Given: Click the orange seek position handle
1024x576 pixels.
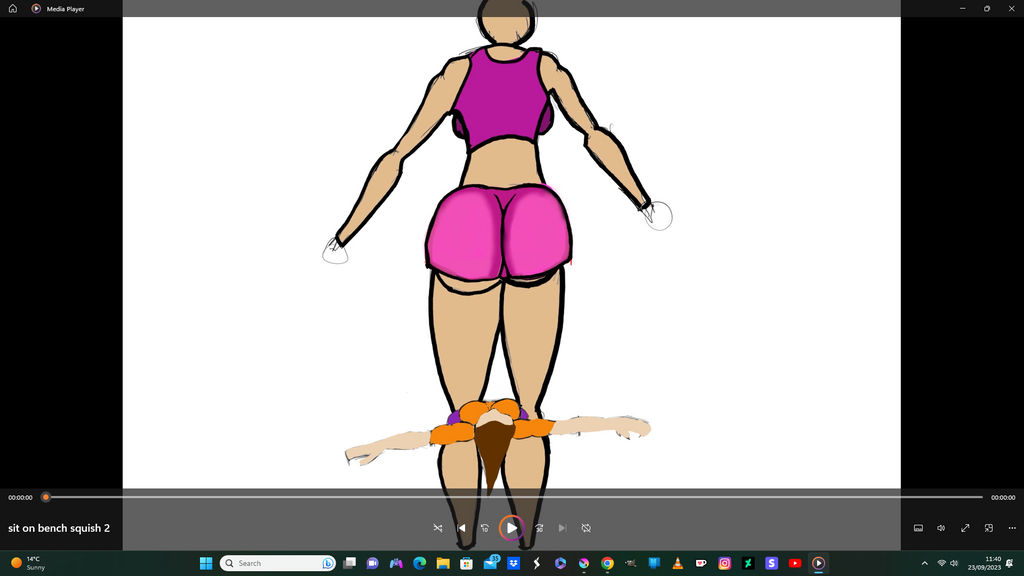Looking at the screenshot, I should (x=46, y=497).
